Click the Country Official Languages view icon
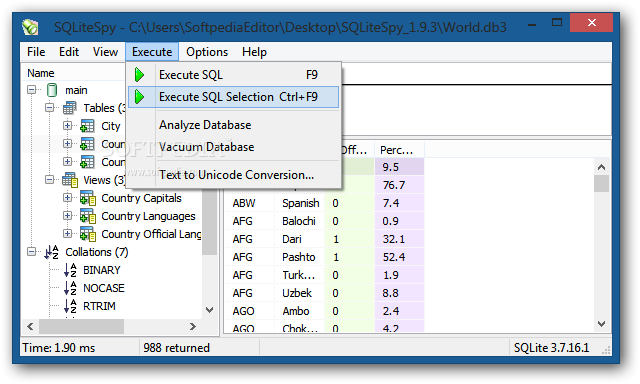 pos(88,234)
